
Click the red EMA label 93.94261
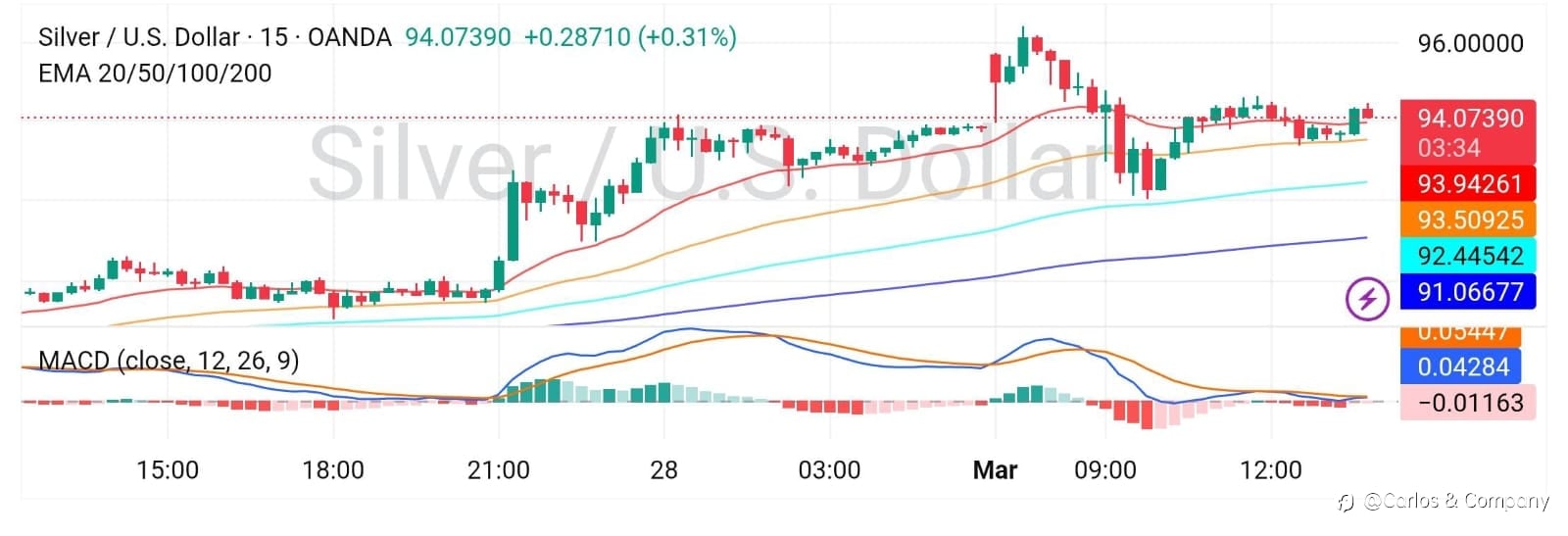click(1469, 184)
